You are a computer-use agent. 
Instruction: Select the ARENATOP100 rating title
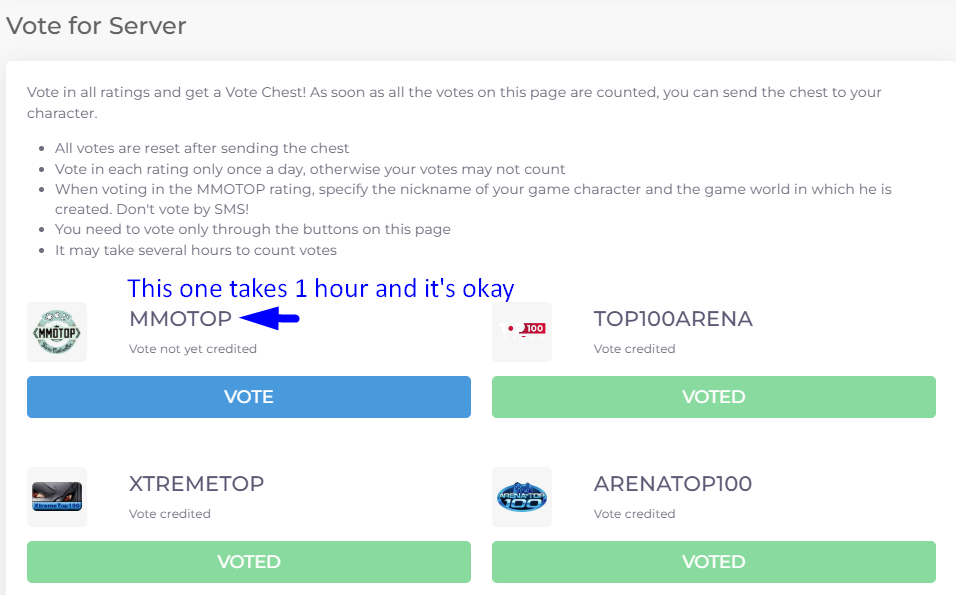coord(673,484)
